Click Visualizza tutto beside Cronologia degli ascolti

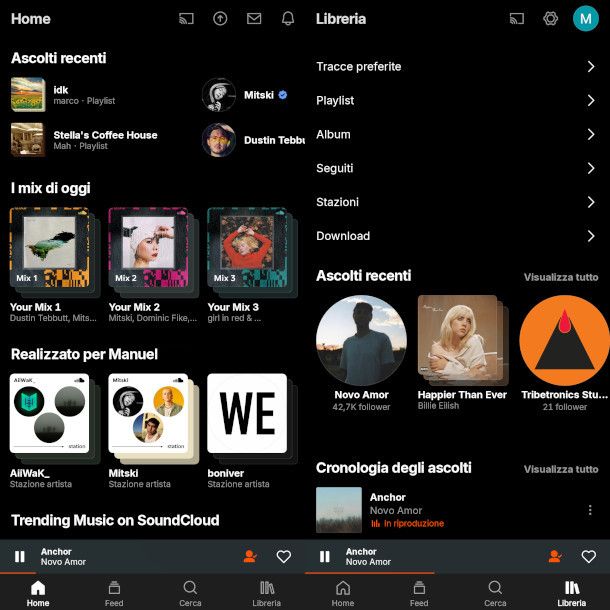561,469
